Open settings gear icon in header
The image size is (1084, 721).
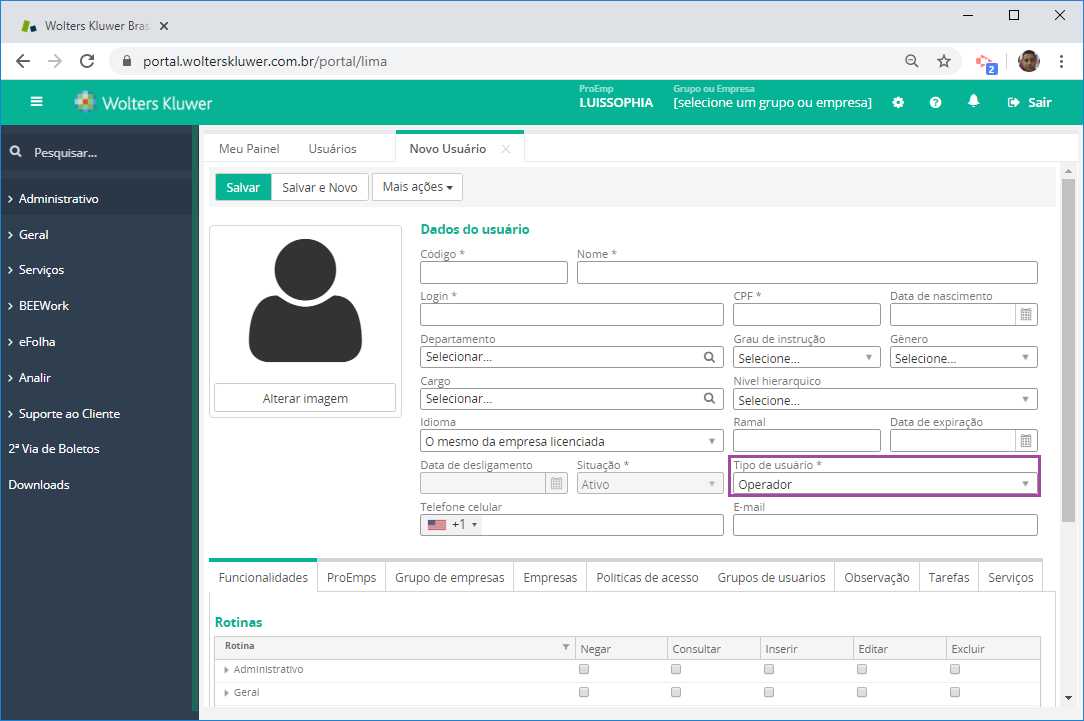[x=898, y=102]
